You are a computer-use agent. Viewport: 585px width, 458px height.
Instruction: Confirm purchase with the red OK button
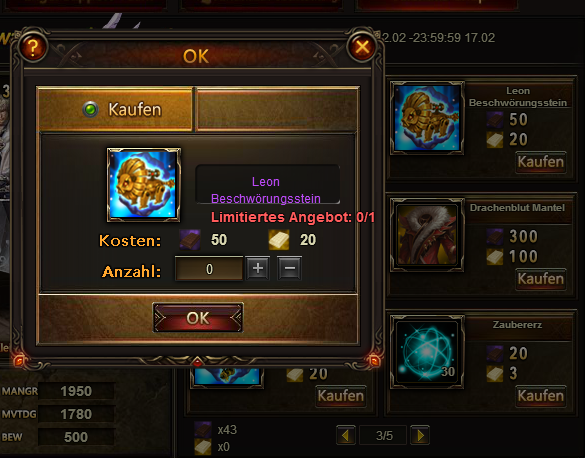tap(198, 318)
